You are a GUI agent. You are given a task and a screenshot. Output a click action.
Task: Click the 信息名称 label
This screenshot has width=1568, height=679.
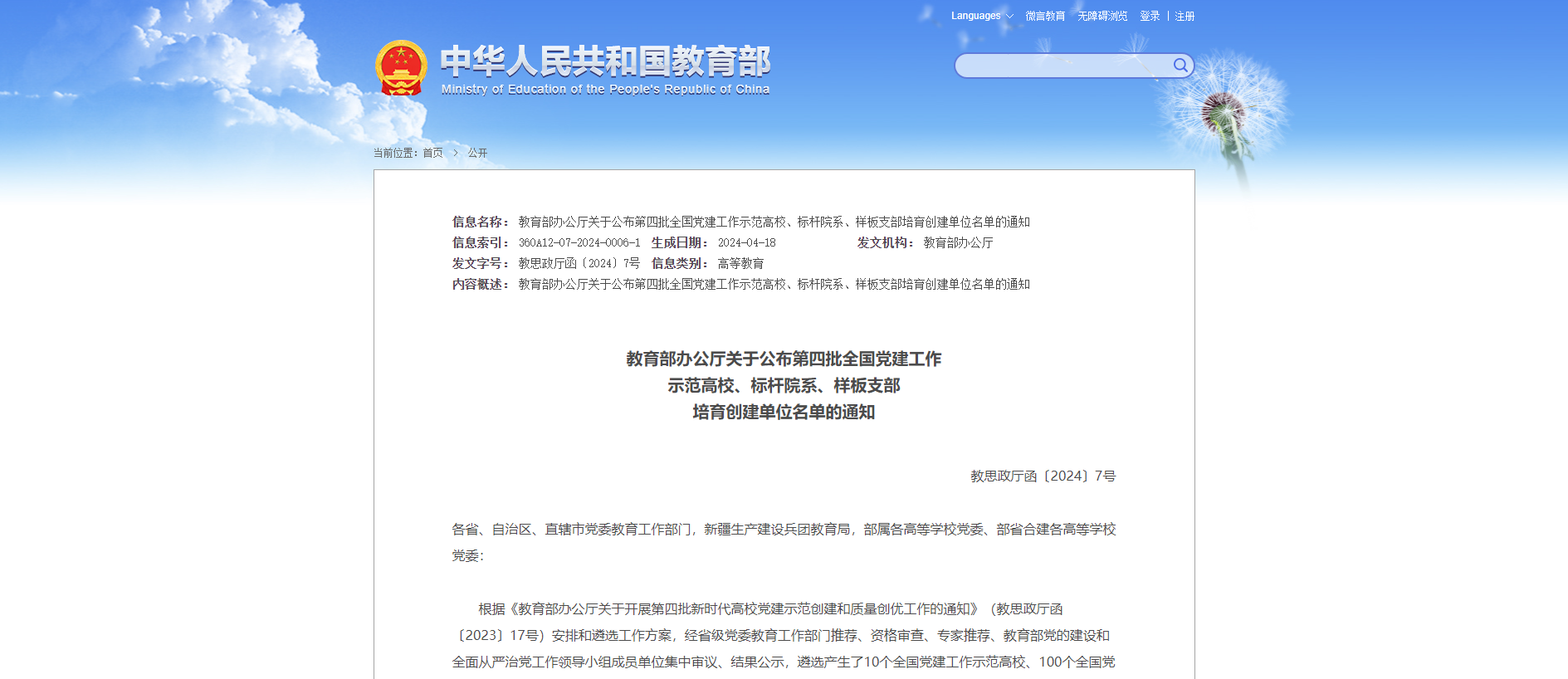481,222
